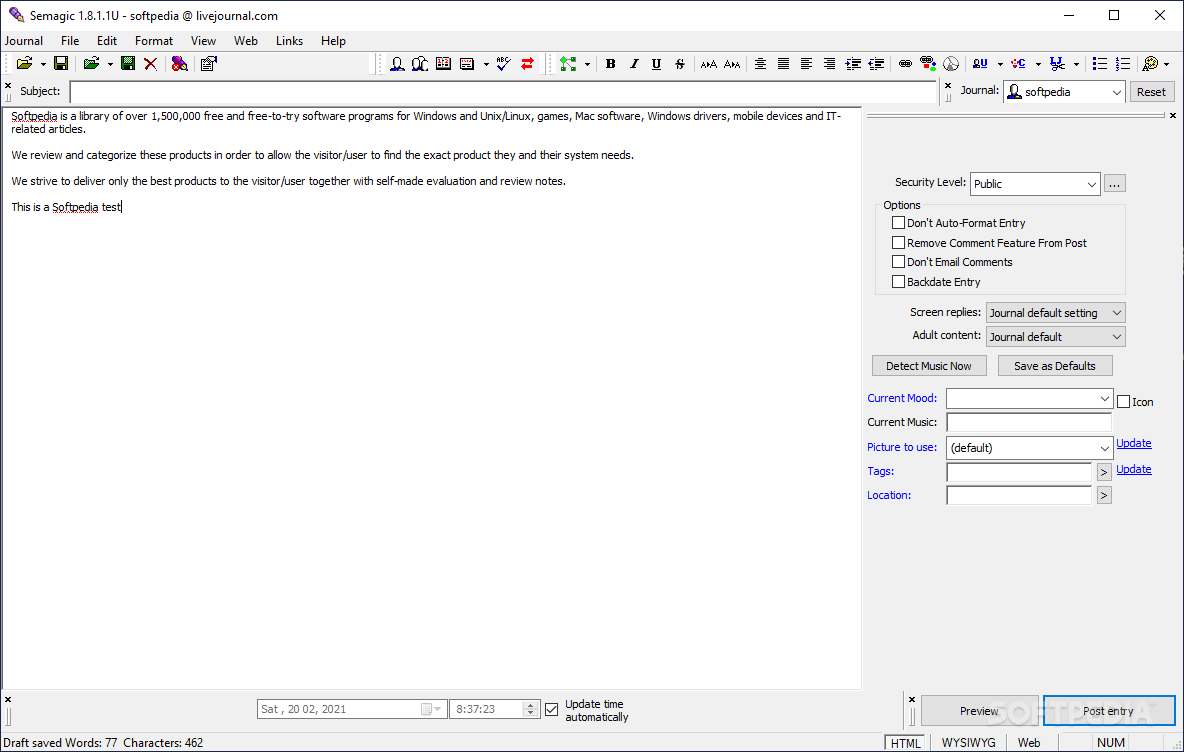Click in the Subject input field
The width and height of the screenshot is (1184, 752).
click(x=503, y=92)
